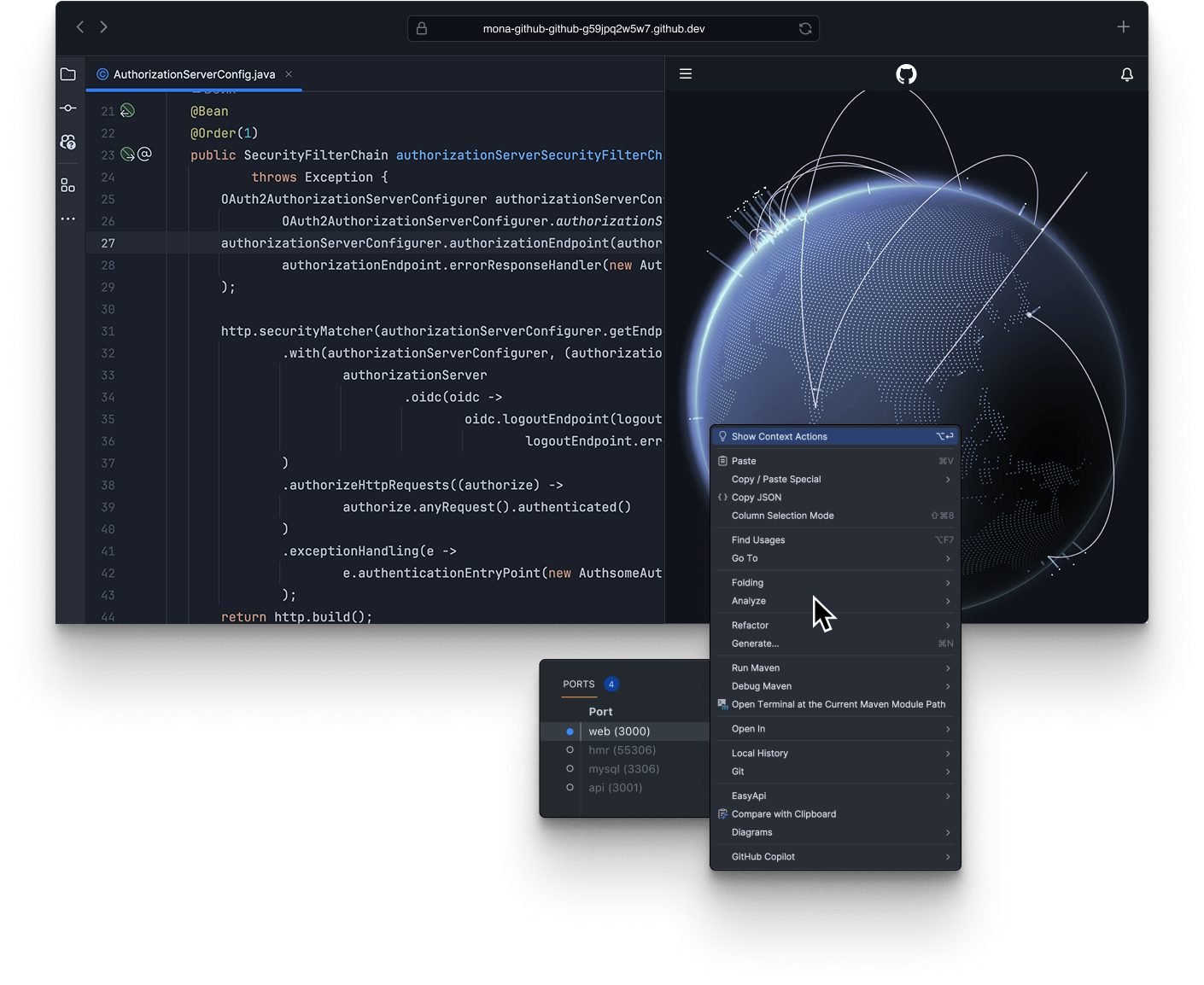Click the GitHub logo in the header
The width and height of the screenshot is (1204, 985).
click(905, 73)
